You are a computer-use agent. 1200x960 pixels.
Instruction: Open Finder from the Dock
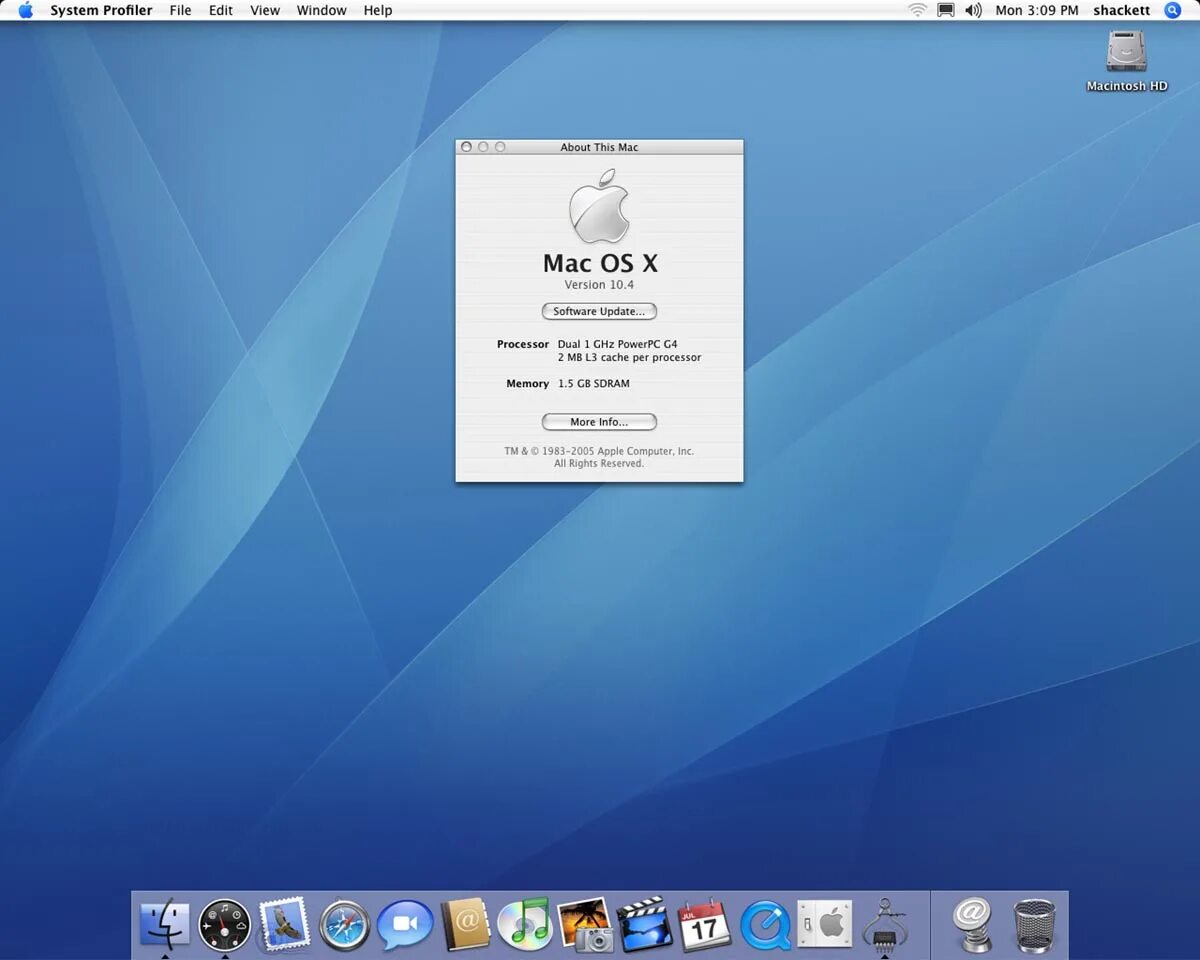point(164,924)
